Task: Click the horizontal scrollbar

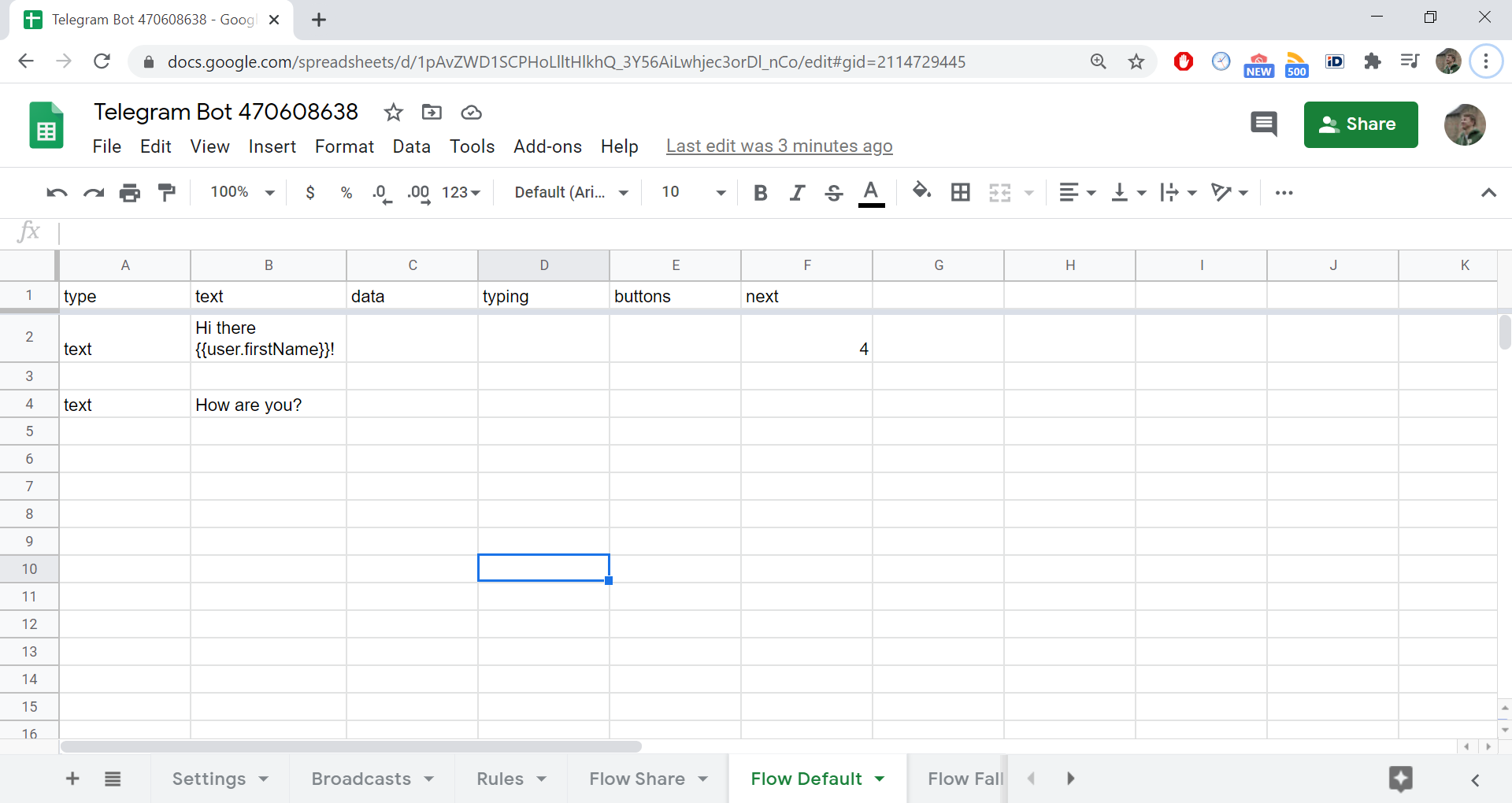Action: 351,746
